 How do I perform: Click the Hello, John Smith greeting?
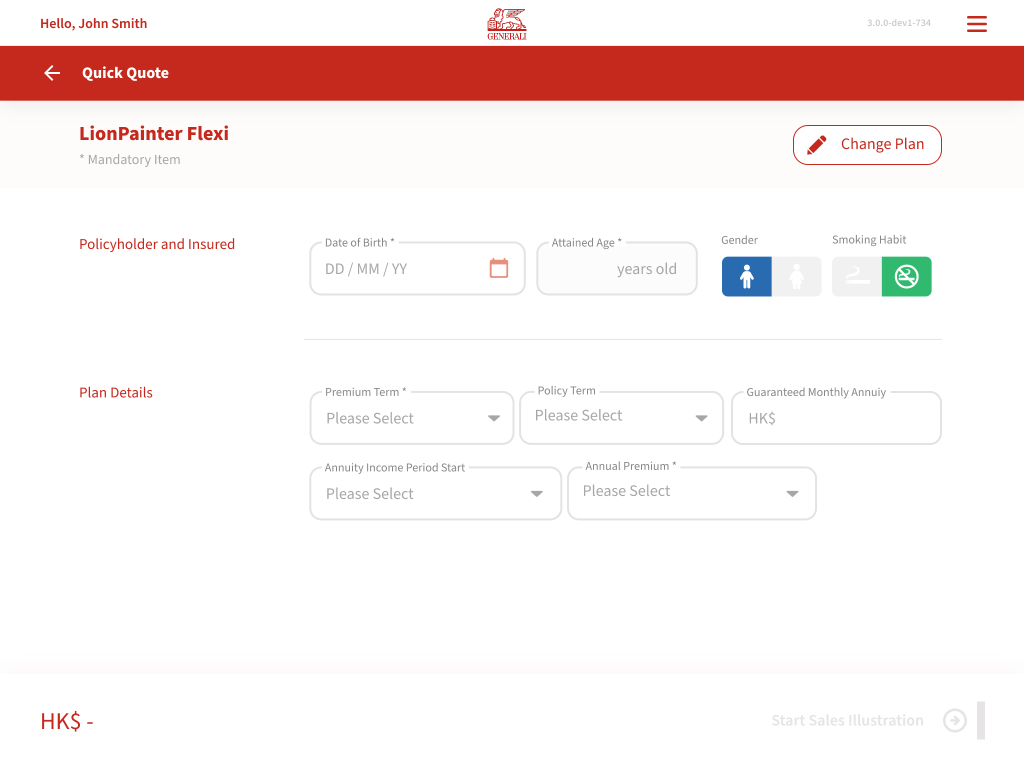point(93,24)
